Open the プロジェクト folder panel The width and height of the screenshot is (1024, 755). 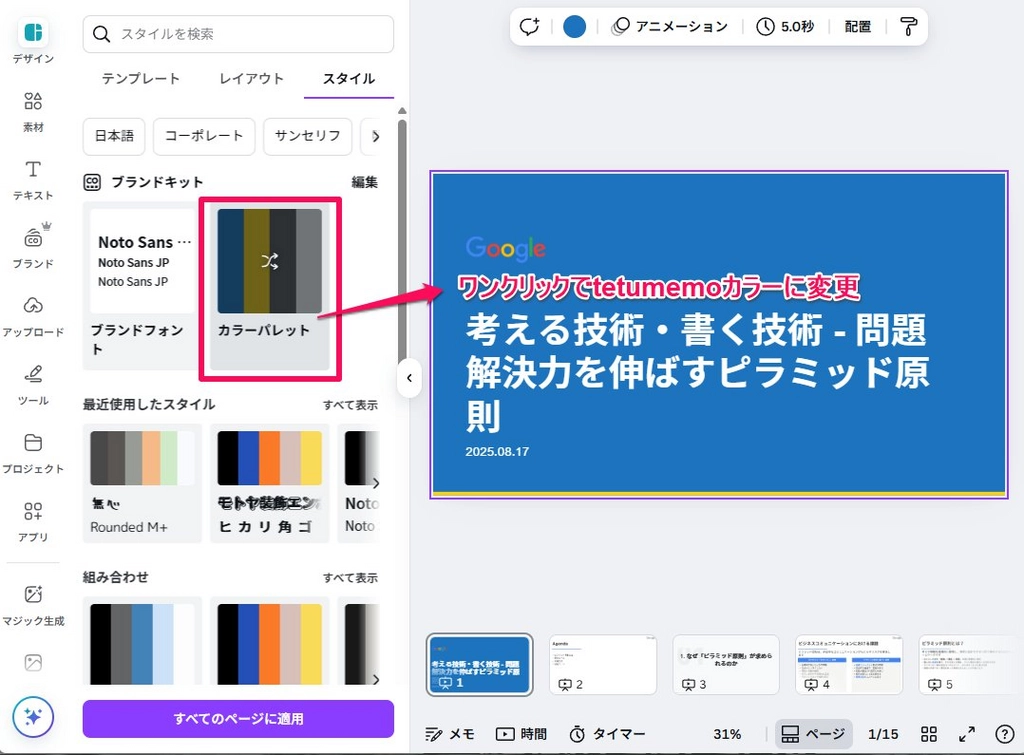33,453
